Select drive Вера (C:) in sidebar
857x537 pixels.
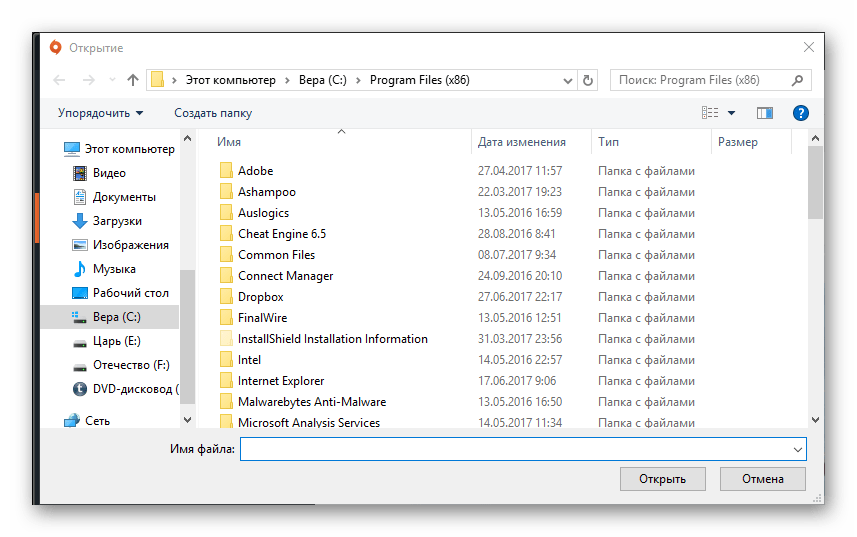coord(110,317)
